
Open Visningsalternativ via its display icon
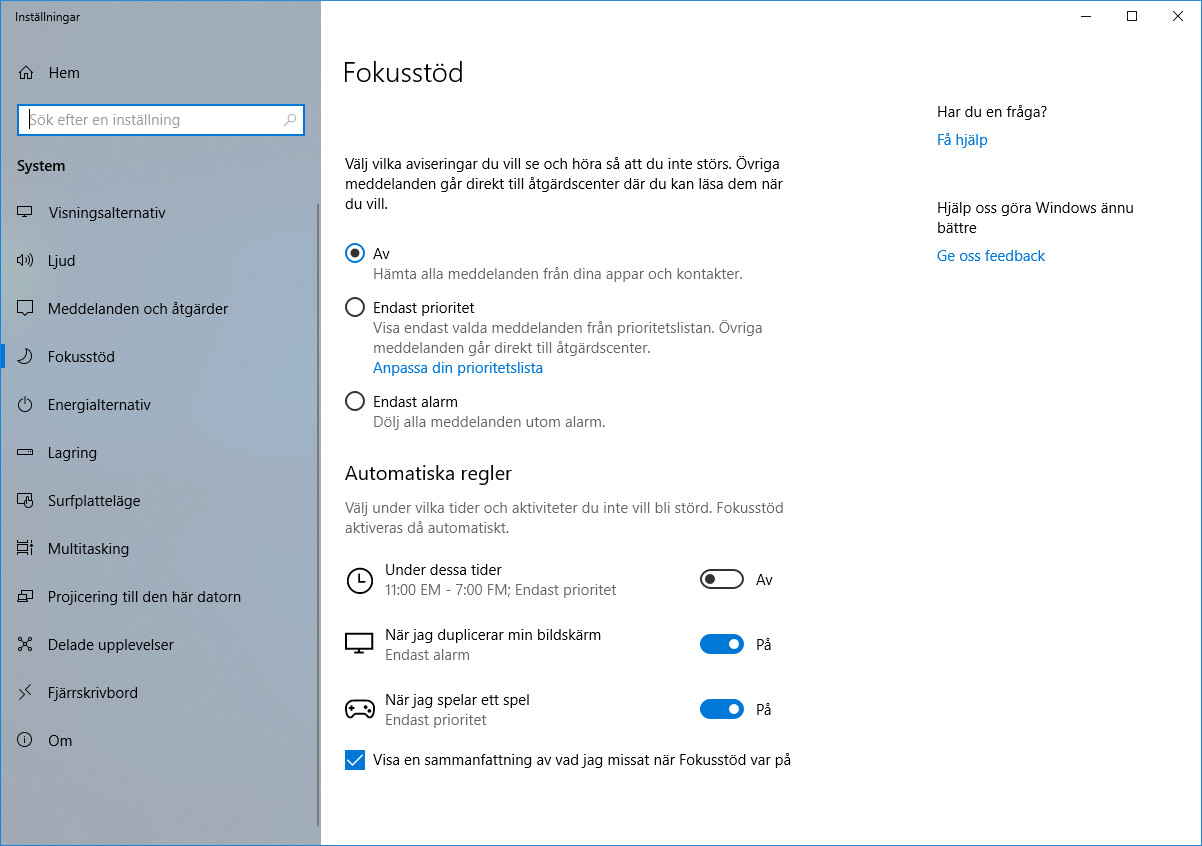click(x=24, y=212)
